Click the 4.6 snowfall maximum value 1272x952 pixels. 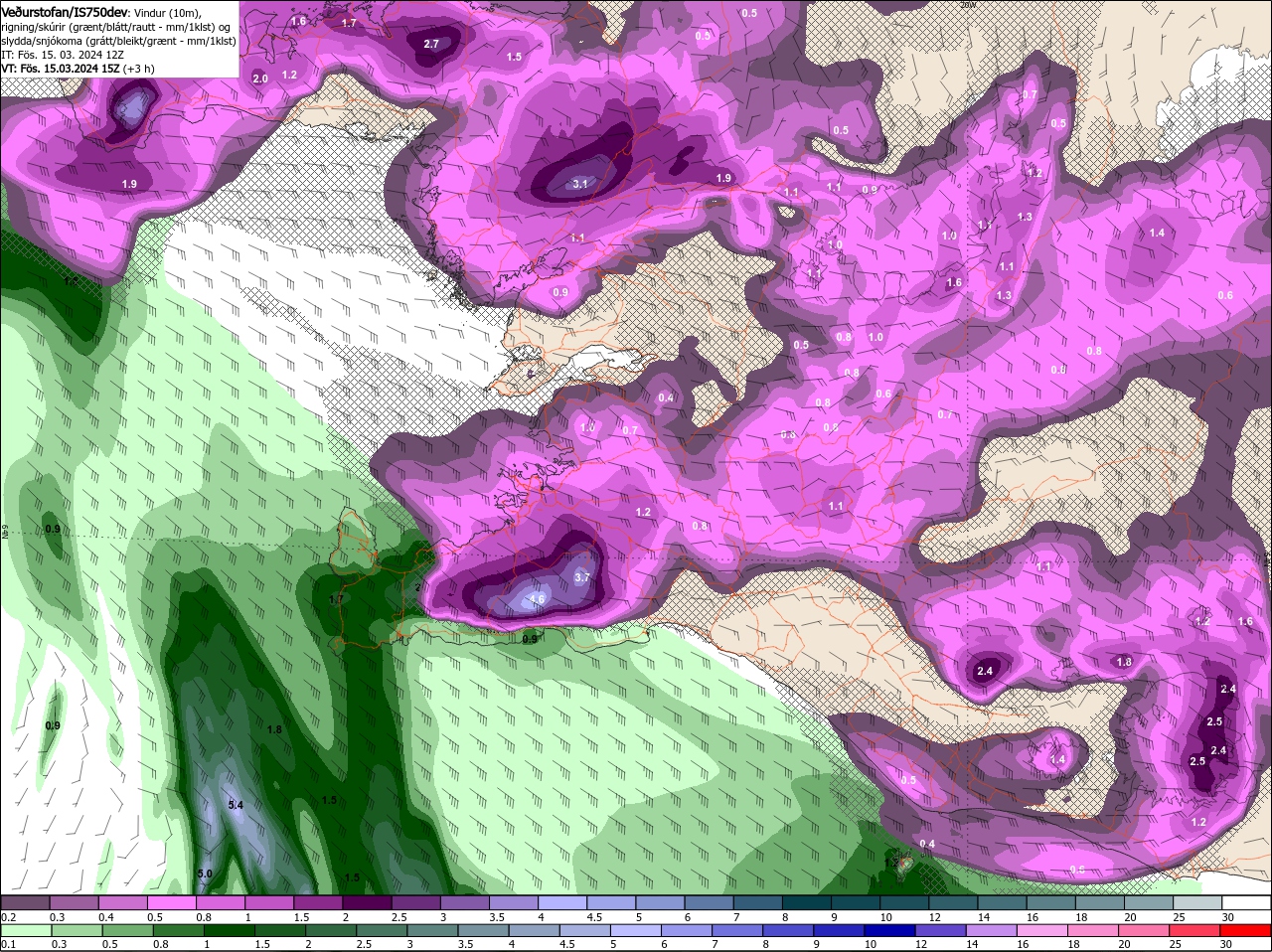pos(538,599)
